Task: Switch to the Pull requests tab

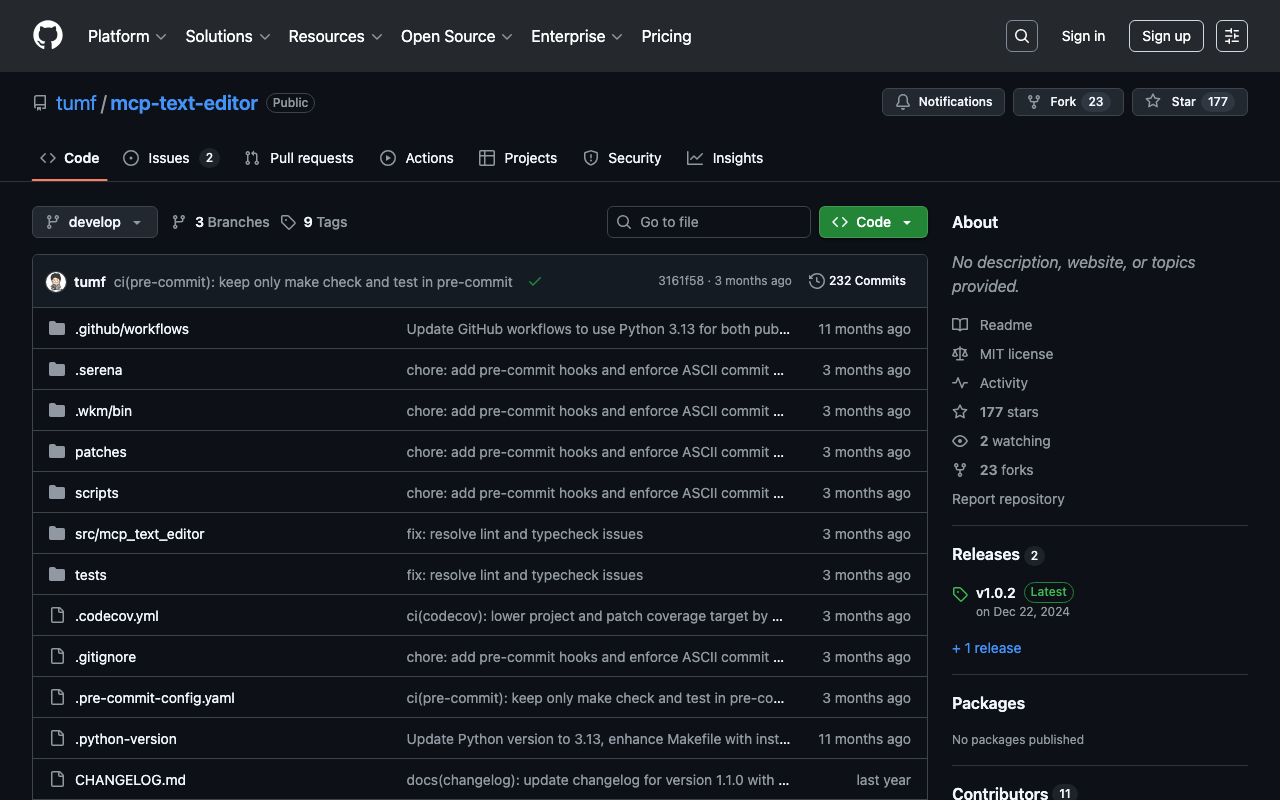Action: (x=299, y=158)
